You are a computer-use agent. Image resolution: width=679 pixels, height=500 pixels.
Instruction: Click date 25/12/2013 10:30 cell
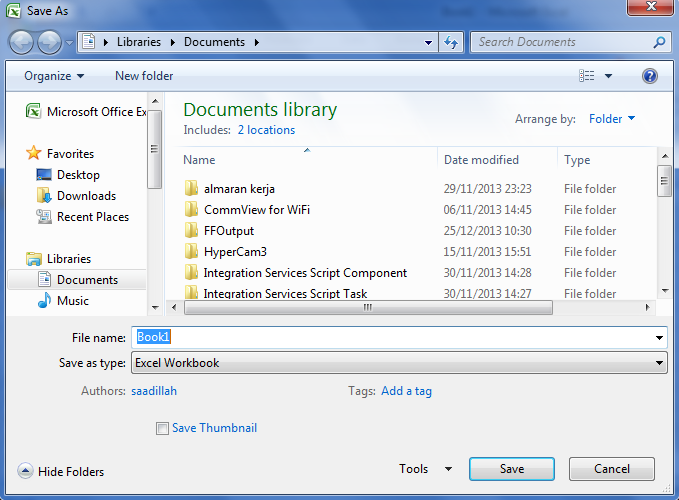click(x=487, y=231)
